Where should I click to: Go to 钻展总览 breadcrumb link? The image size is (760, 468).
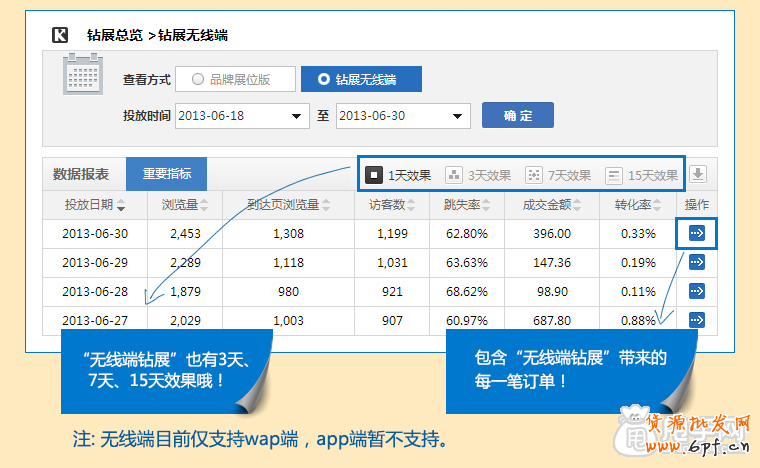pyautogui.click(x=115, y=35)
